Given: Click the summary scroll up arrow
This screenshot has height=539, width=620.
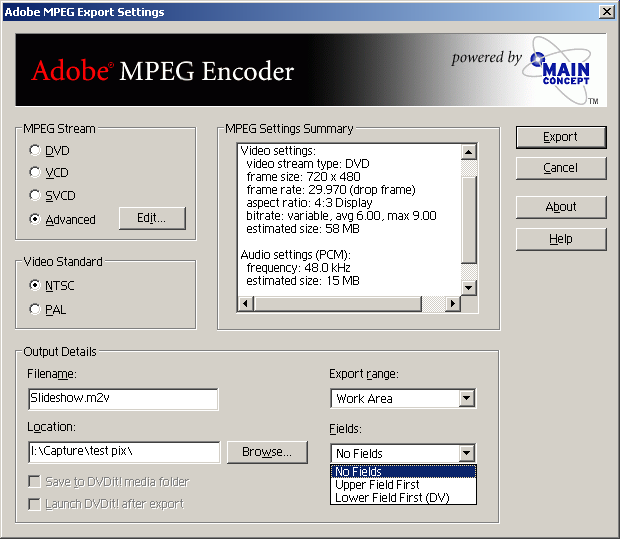Looking at the screenshot, I should (x=469, y=152).
